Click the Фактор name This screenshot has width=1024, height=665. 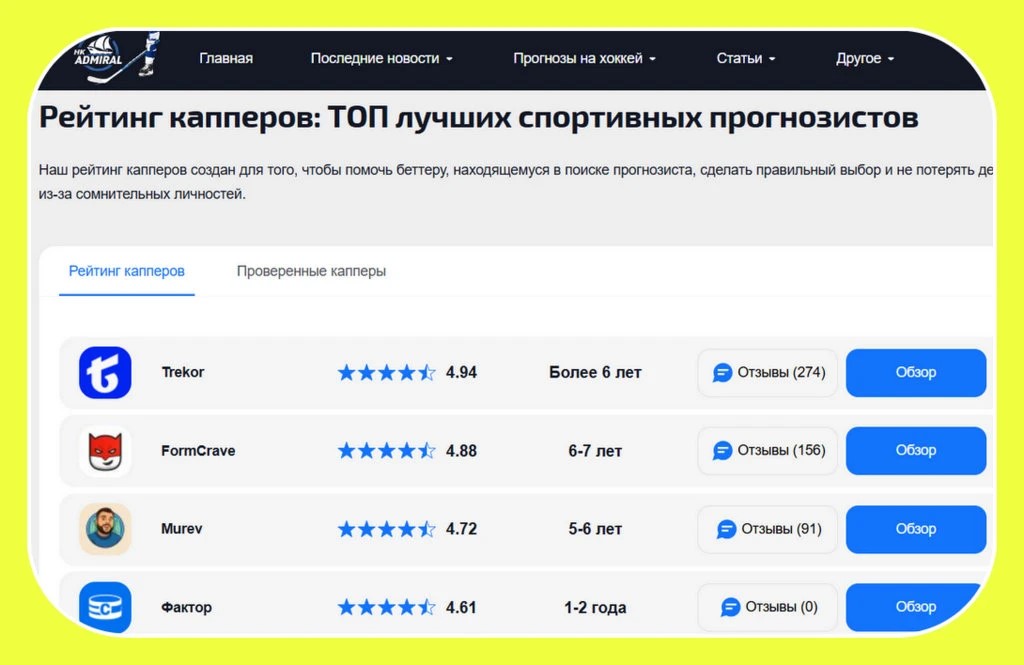(186, 608)
